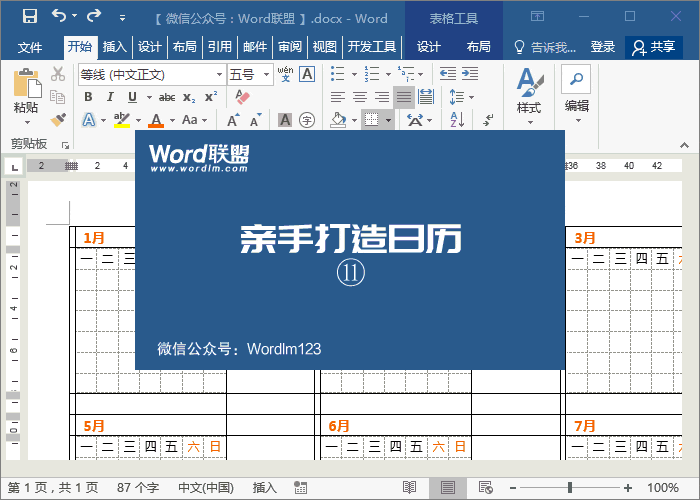This screenshot has height=500, width=700.
Task: Expand underline style dropdown arrow
Action: 149,97
